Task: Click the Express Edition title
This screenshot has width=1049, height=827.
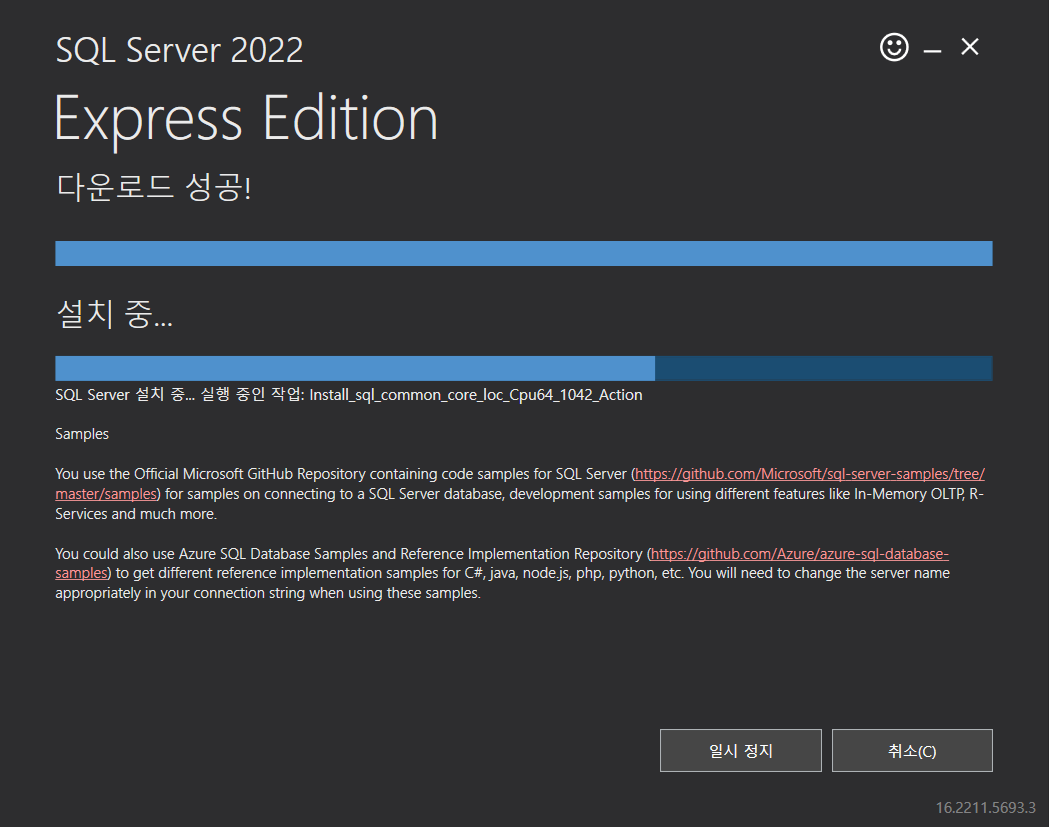Action: tap(246, 119)
